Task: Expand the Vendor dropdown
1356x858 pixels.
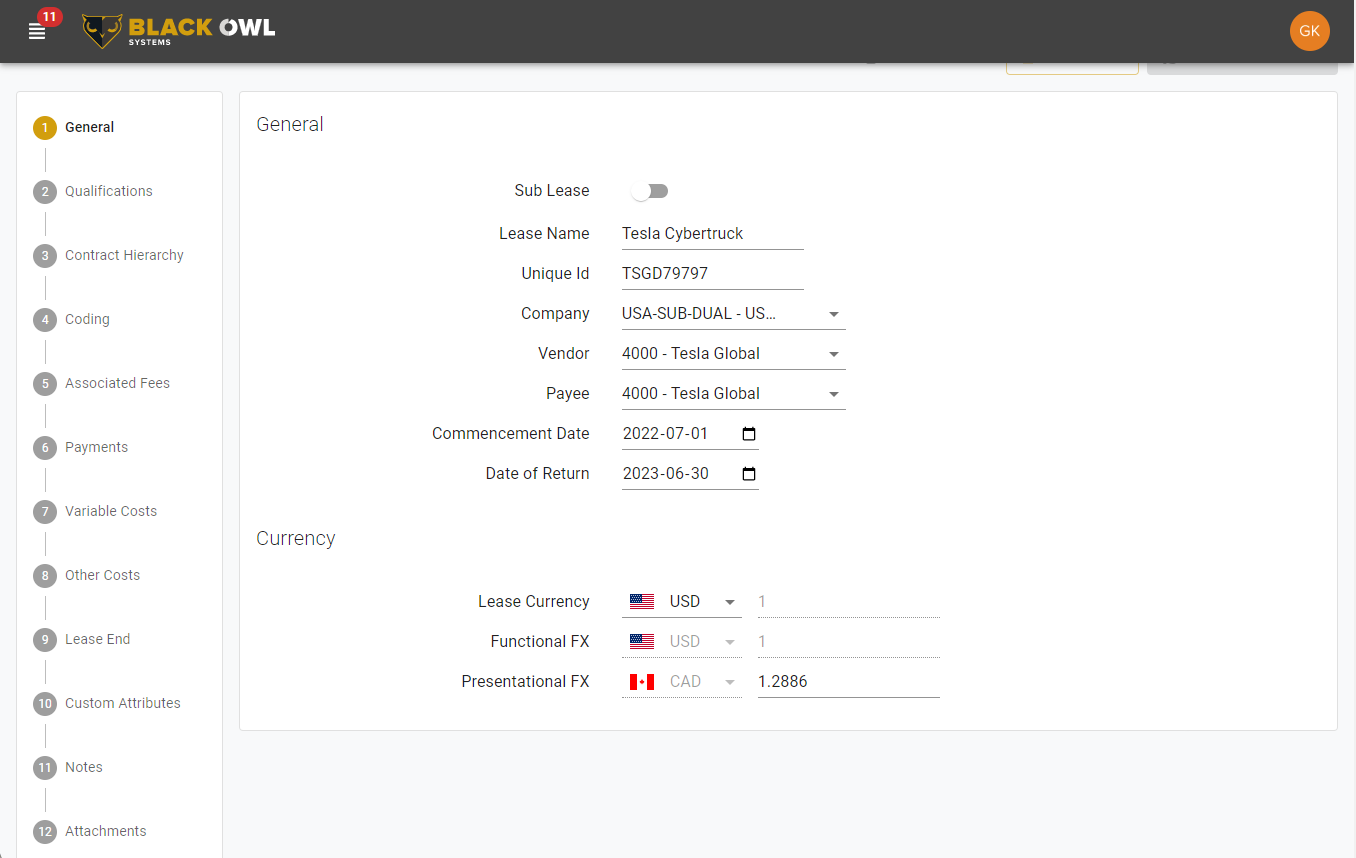Action: [x=834, y=352]
